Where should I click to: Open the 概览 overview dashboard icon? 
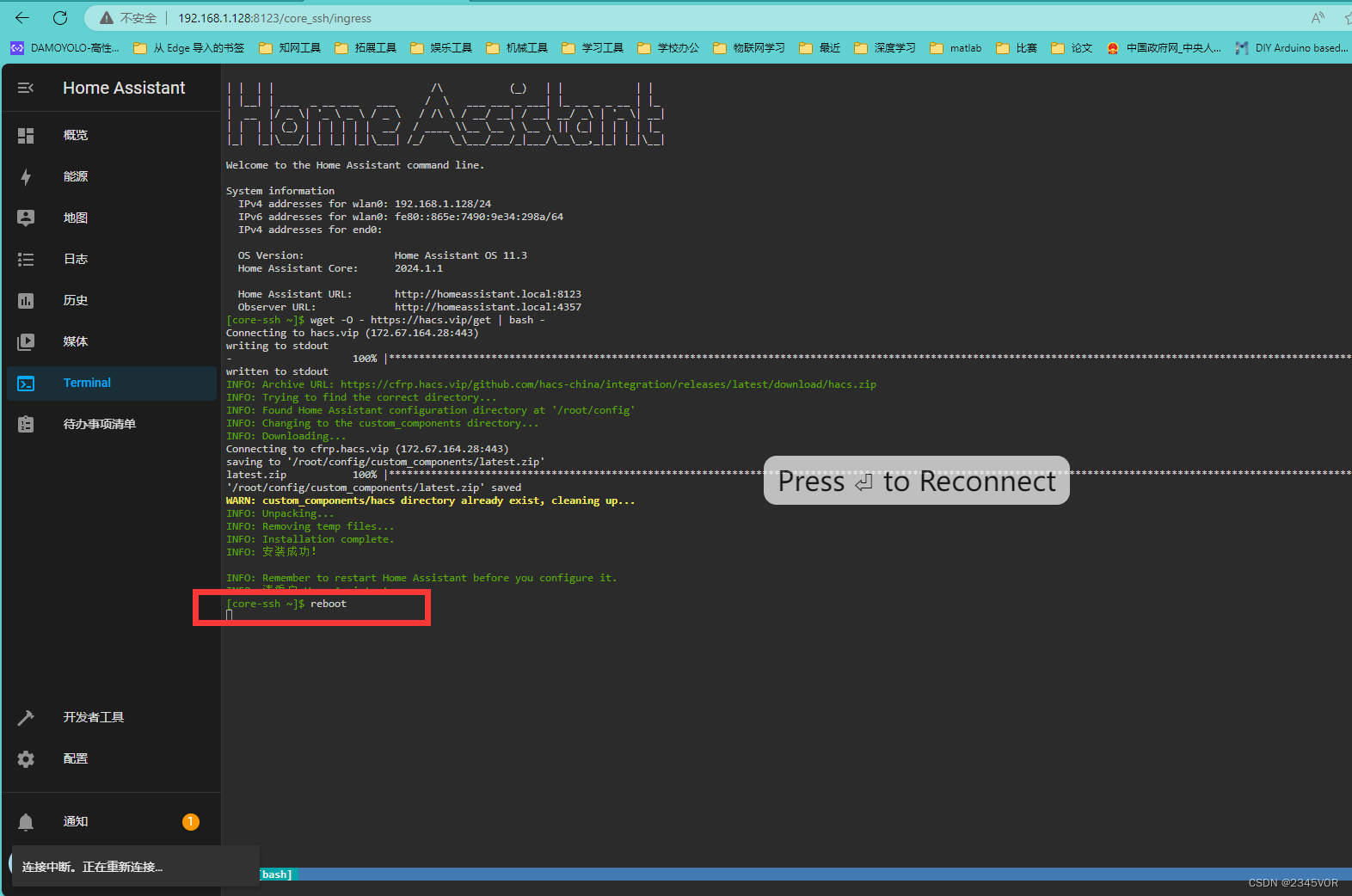[26, 135]
